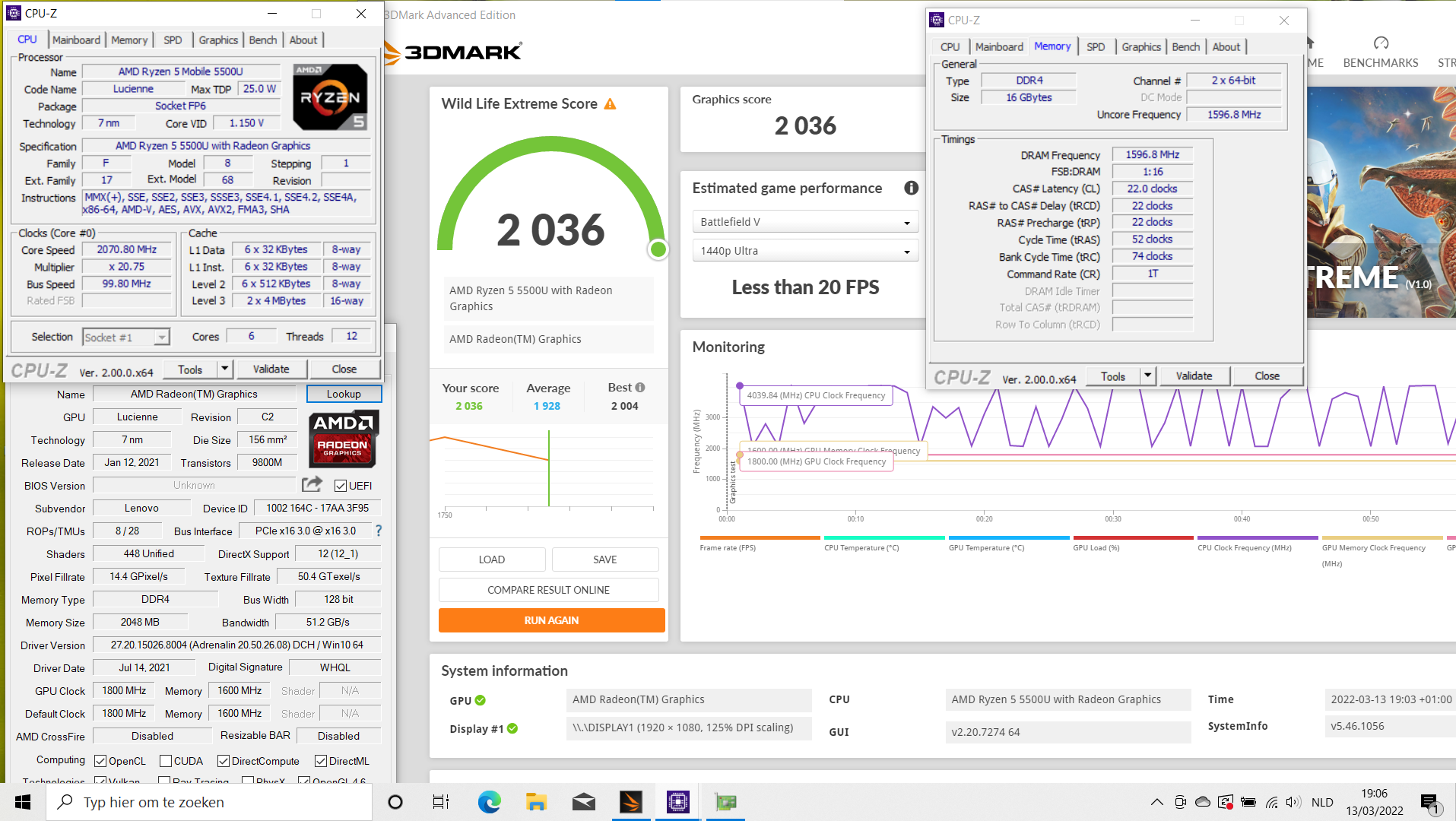Image resolution: width=1456 pixels, height=821 pixels.
Task: Open the notification center icon
Action: [x=1430, y=803]
